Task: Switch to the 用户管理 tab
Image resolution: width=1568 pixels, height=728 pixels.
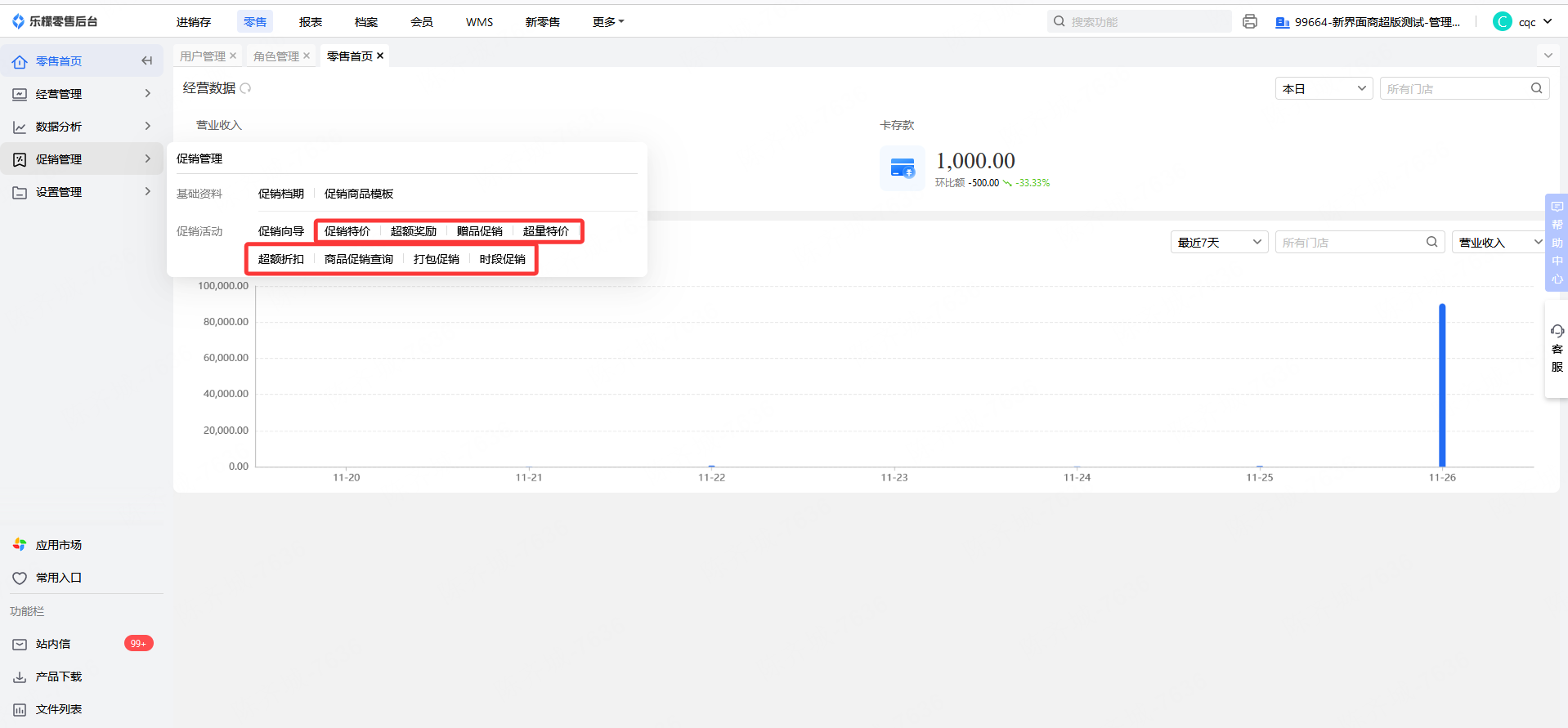Action: pos(203,56)
